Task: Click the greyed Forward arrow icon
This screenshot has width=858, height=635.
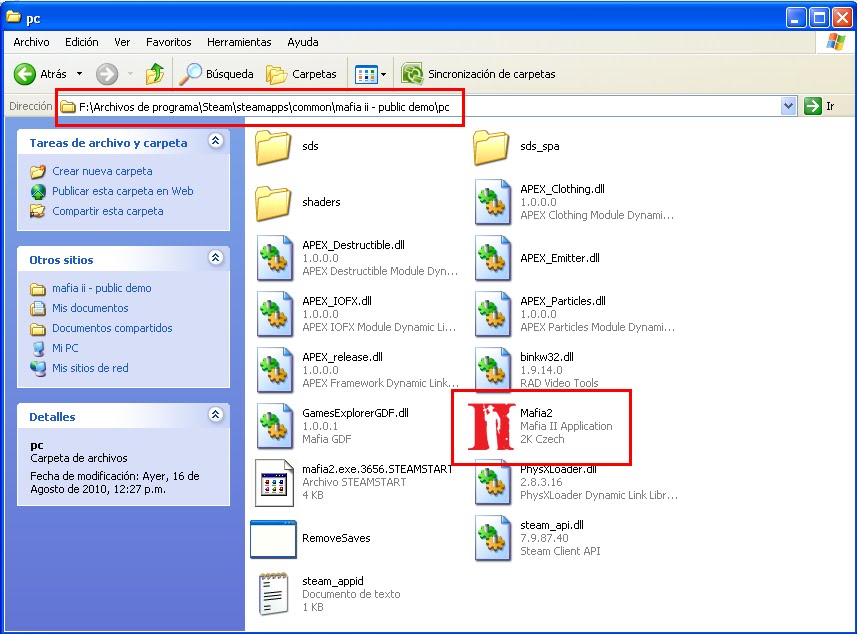Action: (107, 74)
